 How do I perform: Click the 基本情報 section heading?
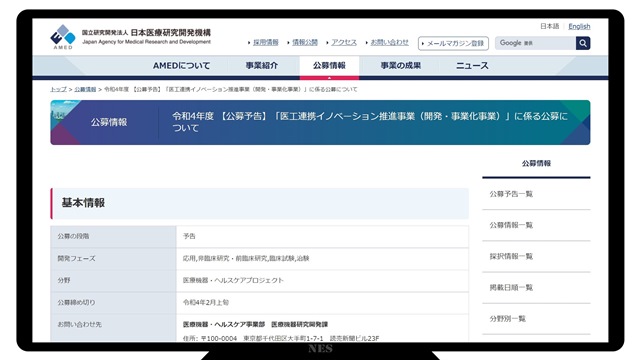click(x=83, y=203)
